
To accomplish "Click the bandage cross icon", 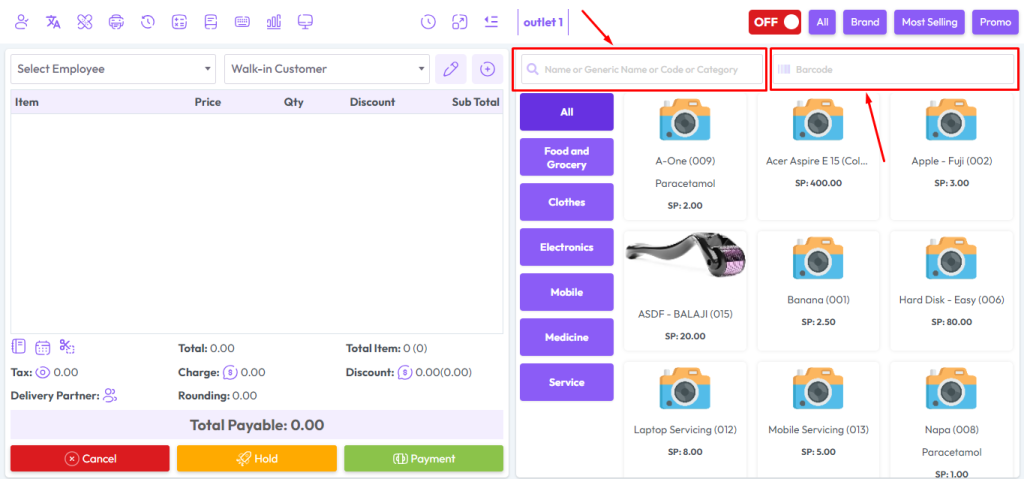I will pyautogui.click(x=85, y=22).
